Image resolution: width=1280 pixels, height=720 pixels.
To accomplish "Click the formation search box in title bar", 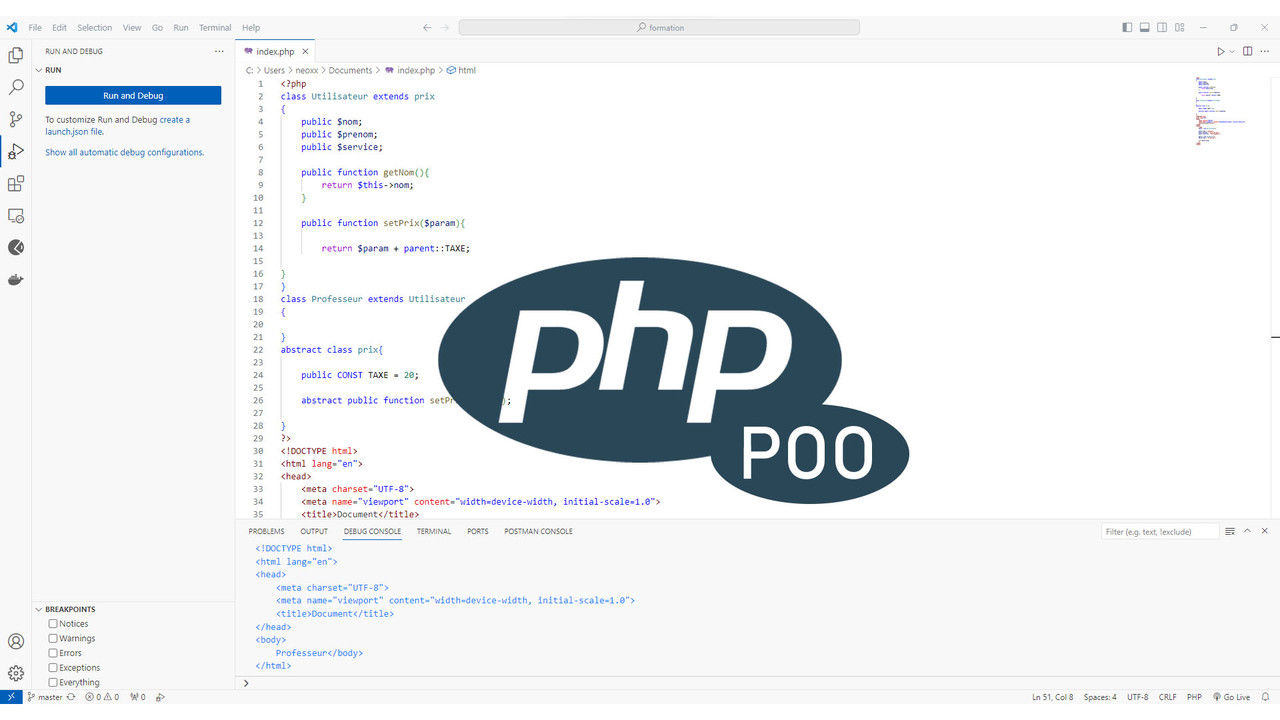I will point(659,27).
